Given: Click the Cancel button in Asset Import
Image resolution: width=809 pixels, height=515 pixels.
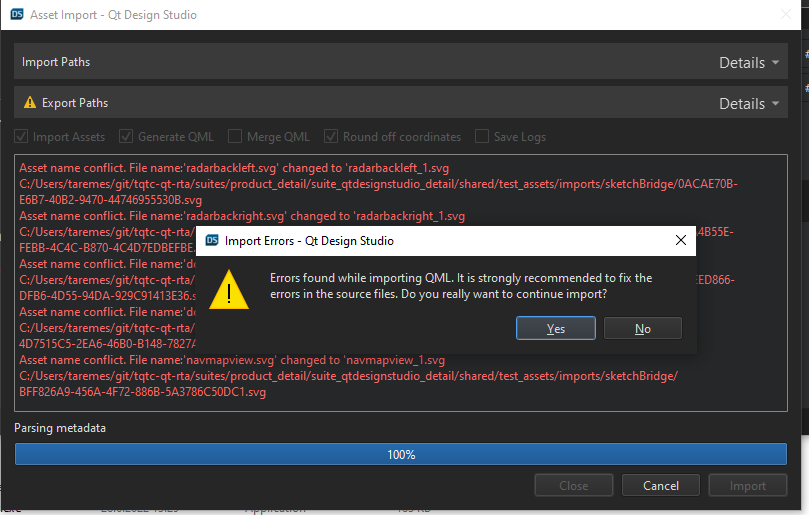Looking at the screenshot, I should point(660,486).
